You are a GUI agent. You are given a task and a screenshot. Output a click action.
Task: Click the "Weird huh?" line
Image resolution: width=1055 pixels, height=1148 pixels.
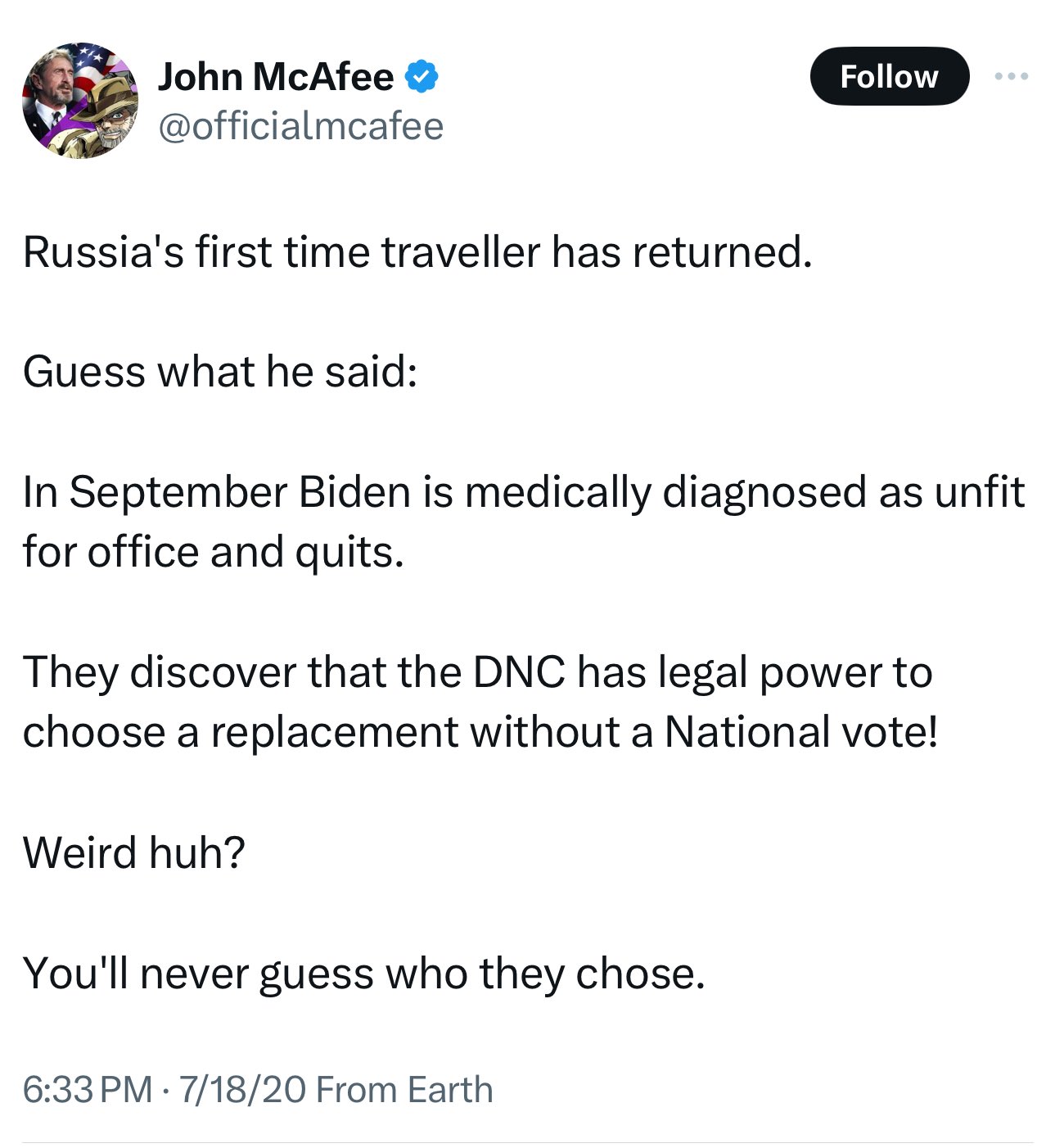134,852
